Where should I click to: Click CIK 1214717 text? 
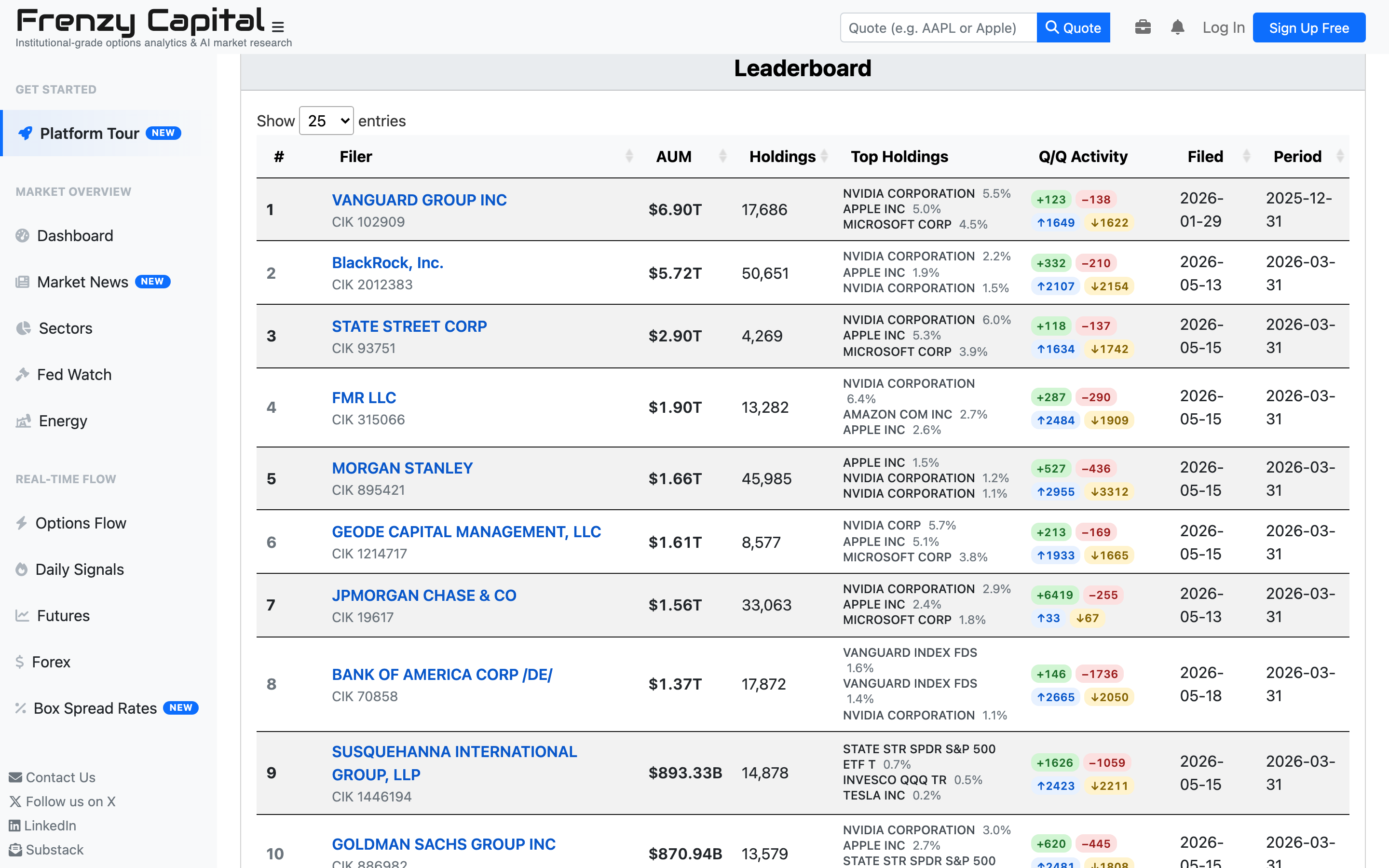(x=369, y=554)
